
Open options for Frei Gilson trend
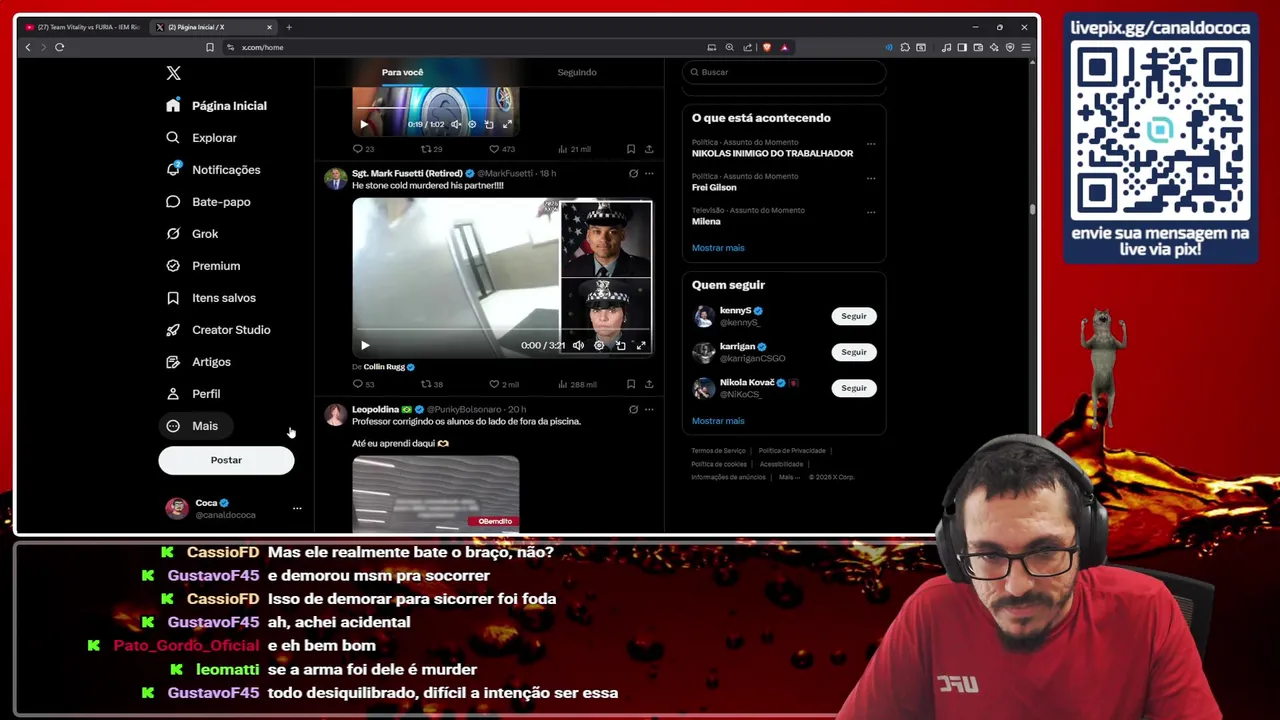(x=871, y=178)
